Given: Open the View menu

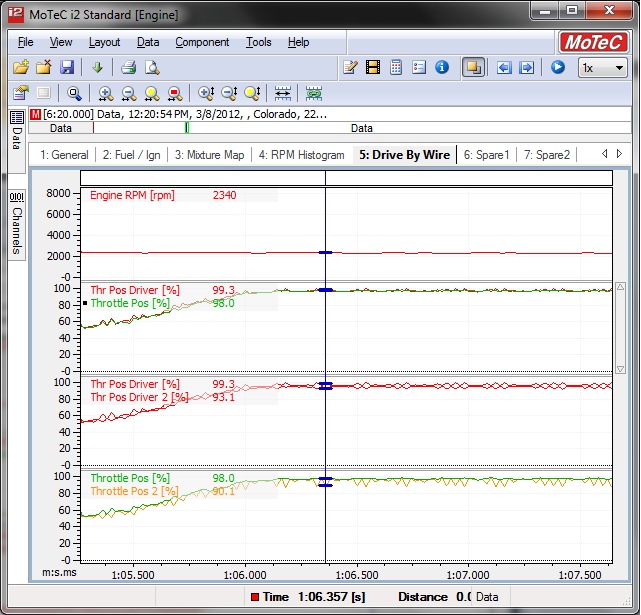Looking at the screenshot, I should click(61, 42).
